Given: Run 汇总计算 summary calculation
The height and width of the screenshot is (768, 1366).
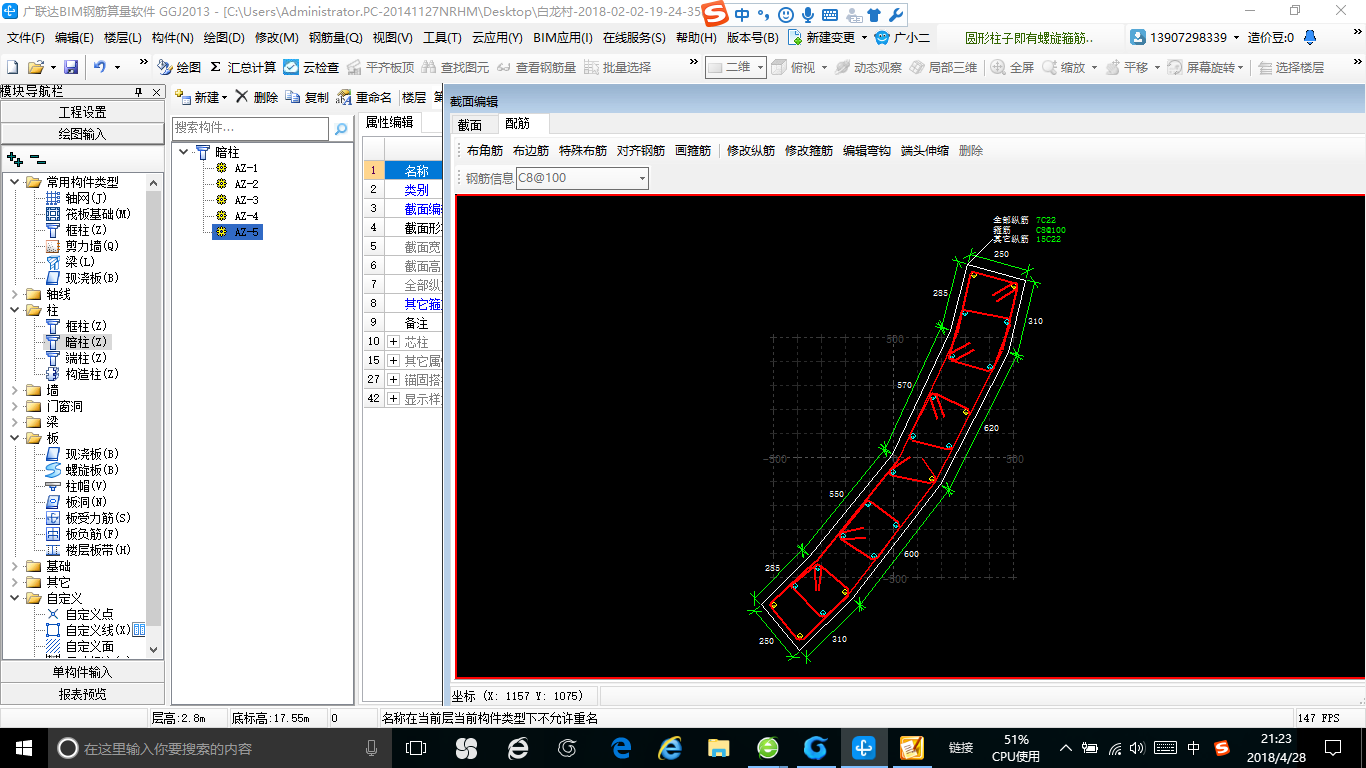Looking at the screenshot, I should pyautogui.click(x=243, y=67).
